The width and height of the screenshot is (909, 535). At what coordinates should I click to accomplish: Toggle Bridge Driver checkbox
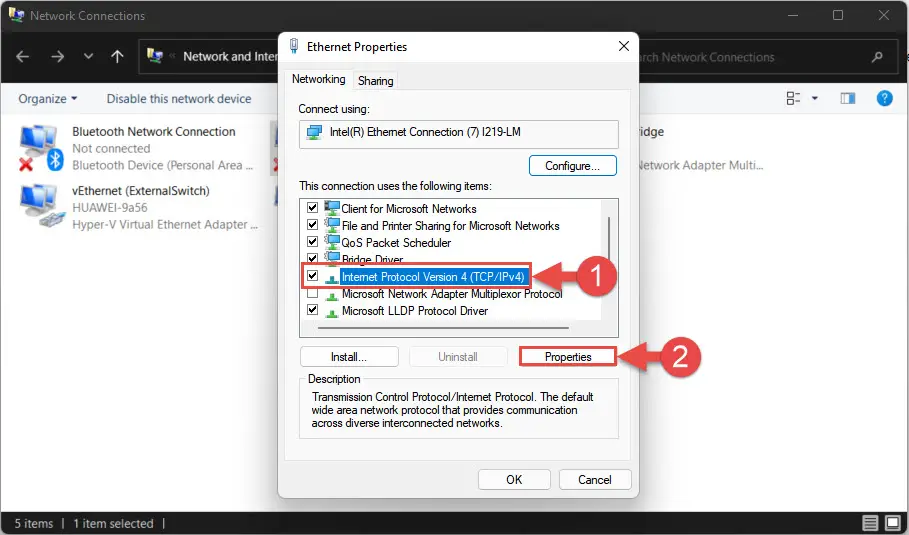pyautogui.click(x=312, y=257)
